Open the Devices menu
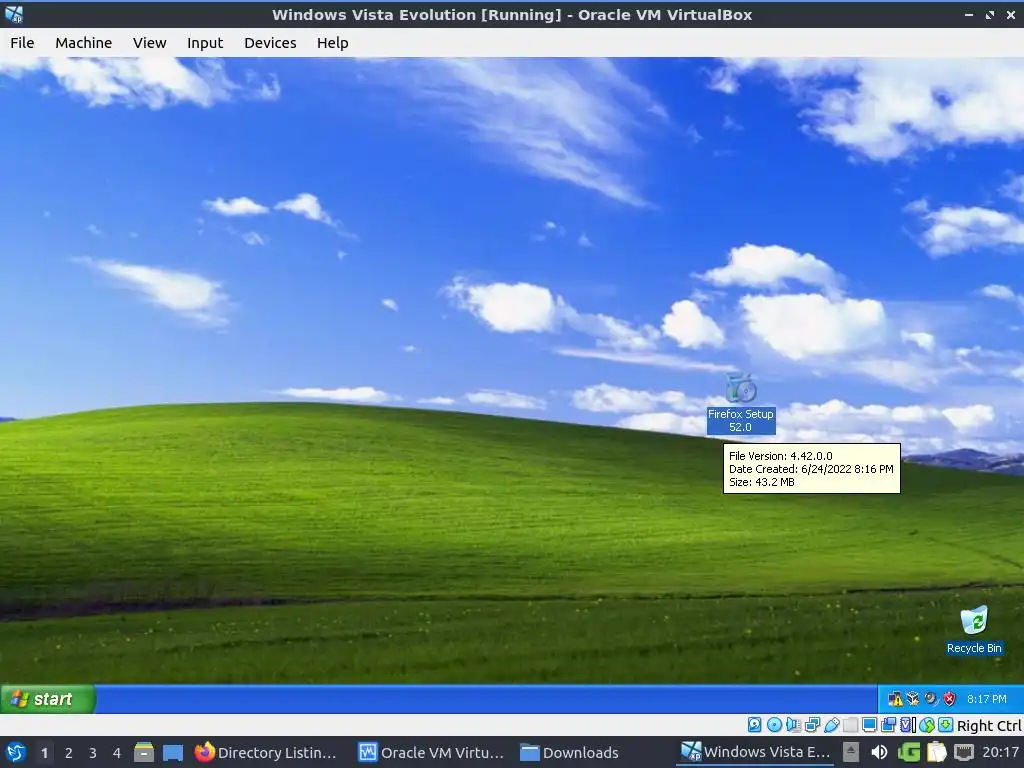Viewport: 1024px width, 768px height. click(x=270, y=43)
